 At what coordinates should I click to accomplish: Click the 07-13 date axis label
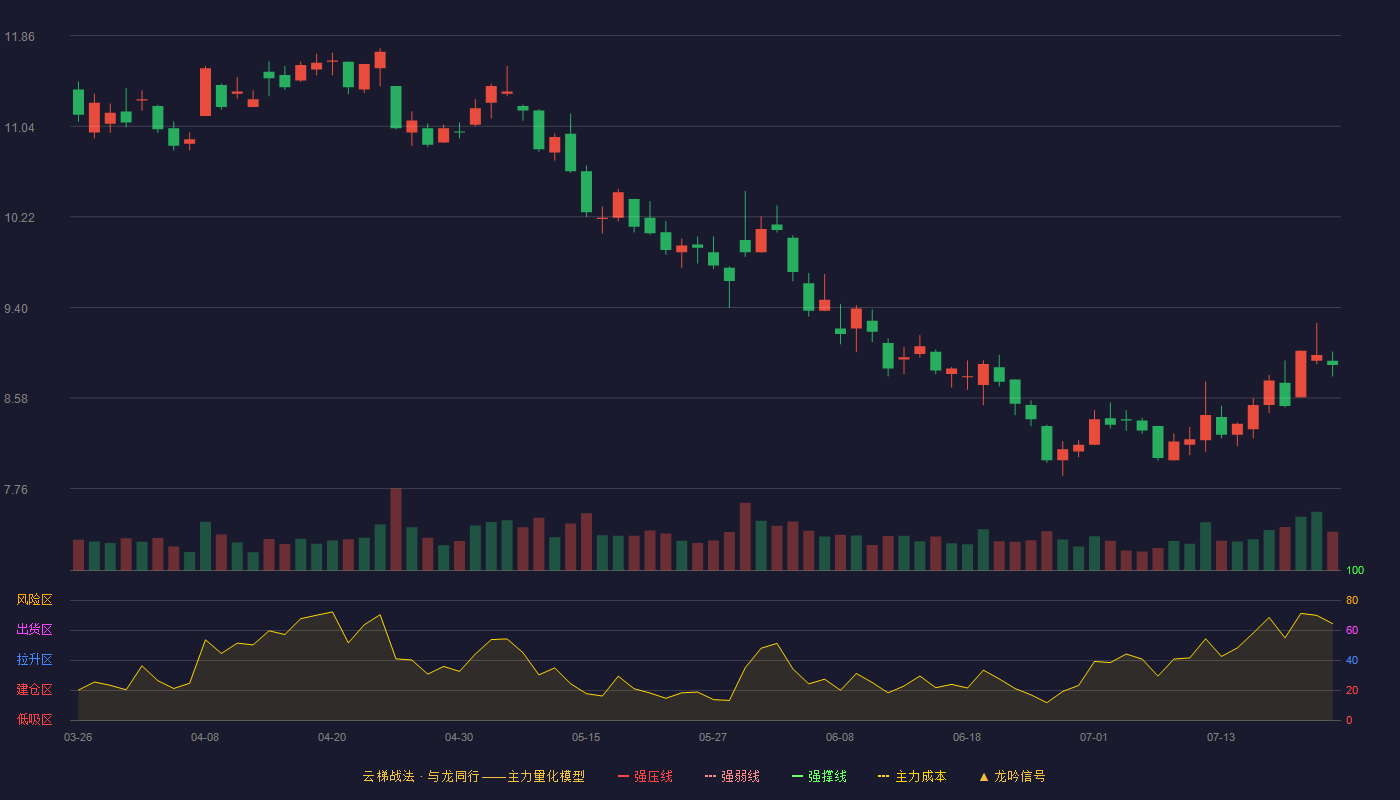pyautogui.click(x=1221, y=737)
